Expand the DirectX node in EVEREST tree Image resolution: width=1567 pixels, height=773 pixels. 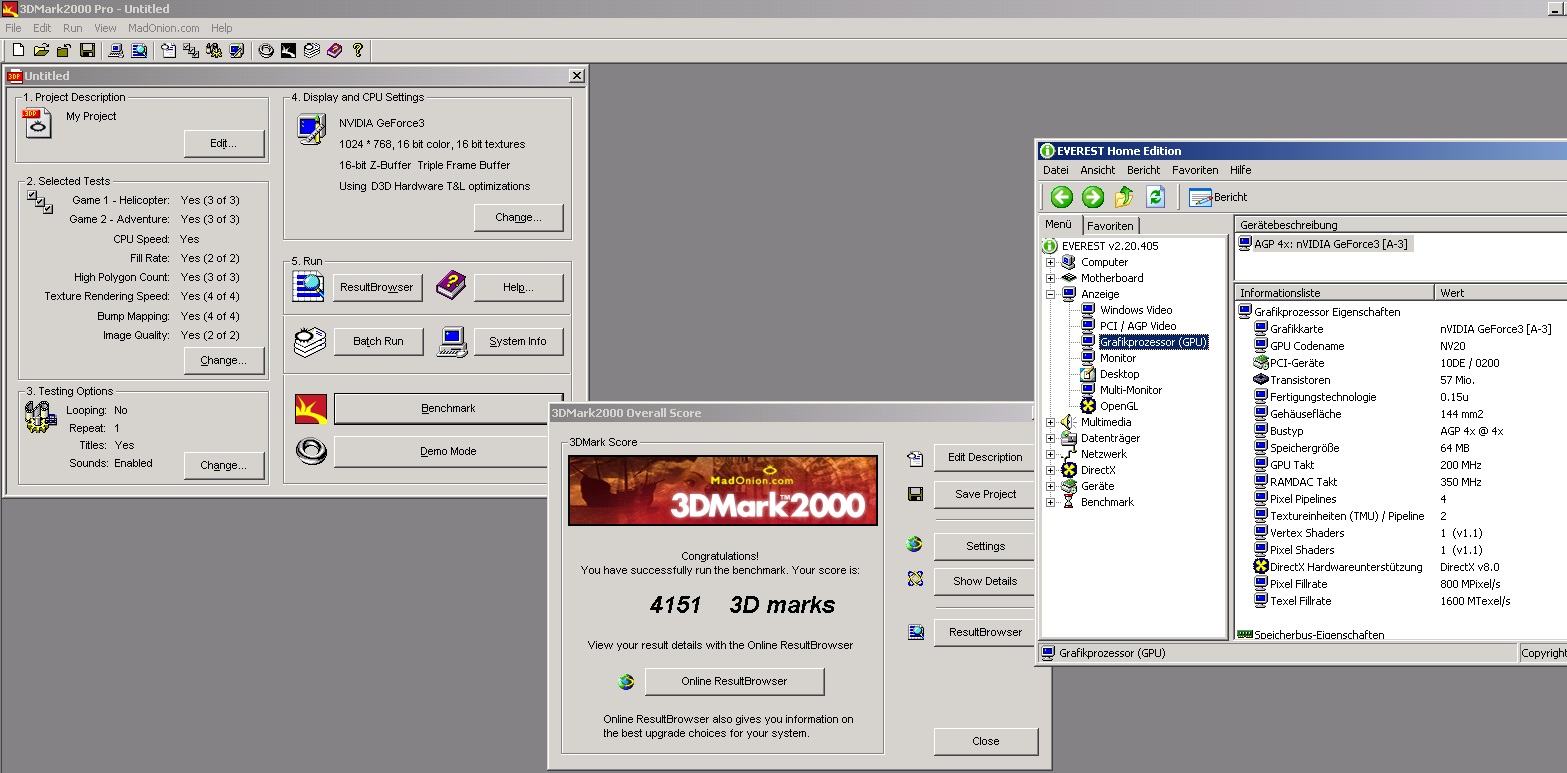(1050, 470)
